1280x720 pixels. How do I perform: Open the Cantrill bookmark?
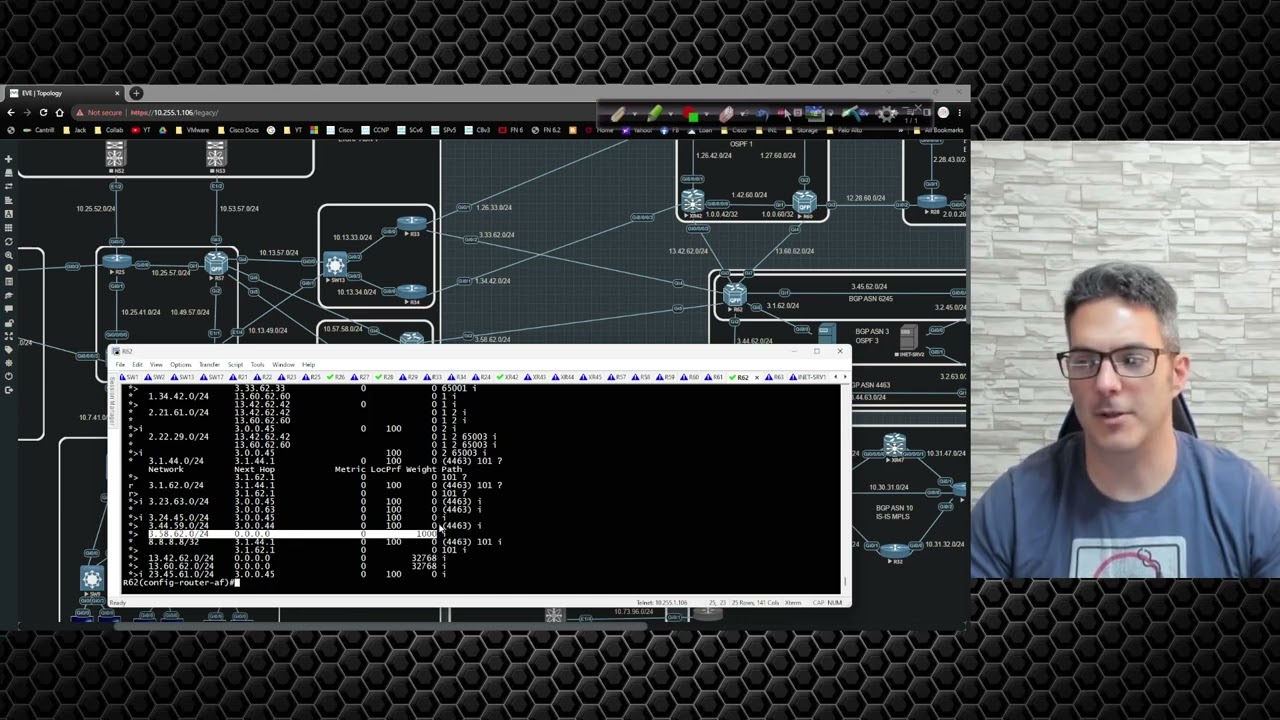click(x=39, y=130)
